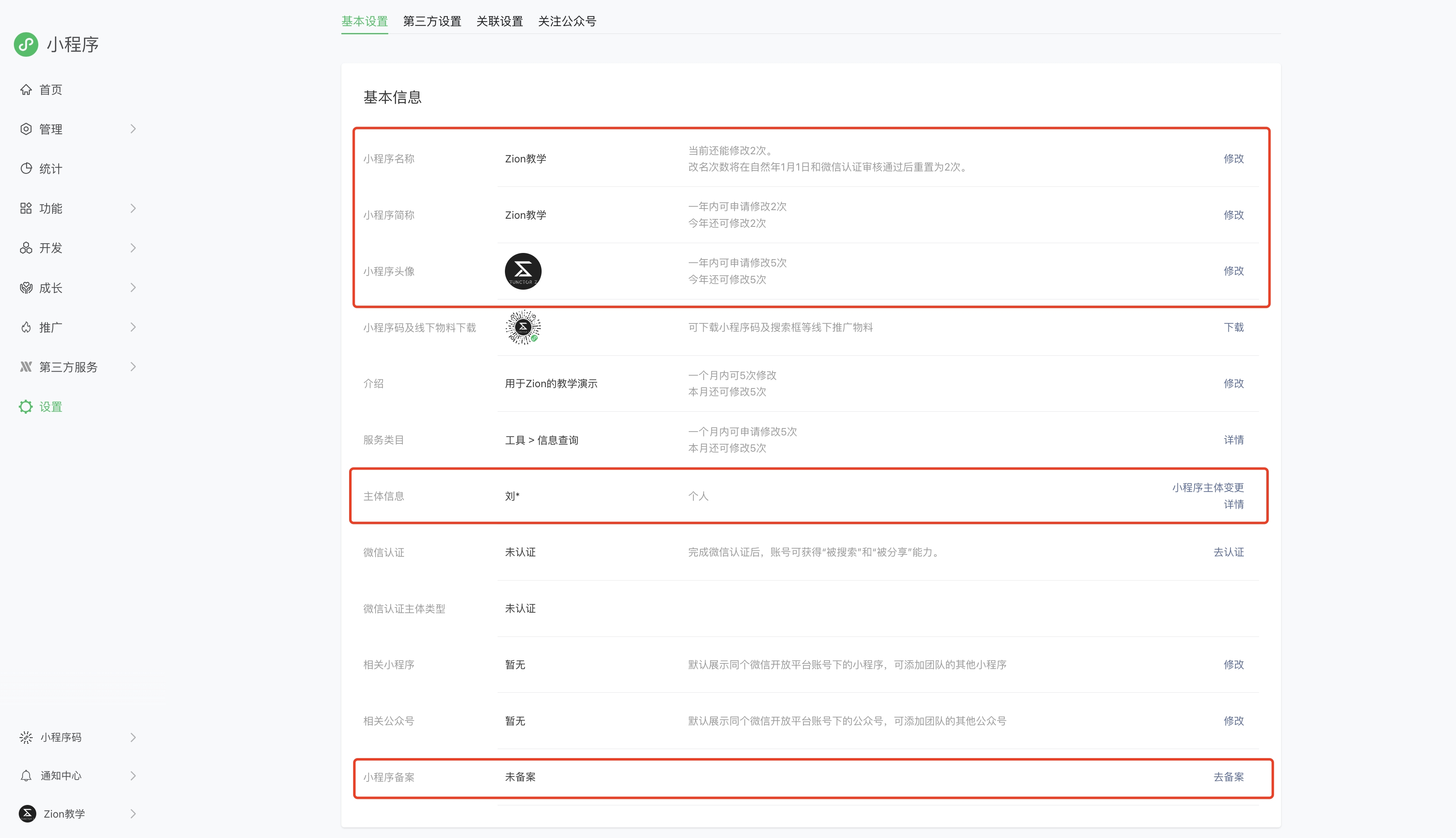
Task: Click the 统计 pie chart icon
Action: (x=26, y=168)
